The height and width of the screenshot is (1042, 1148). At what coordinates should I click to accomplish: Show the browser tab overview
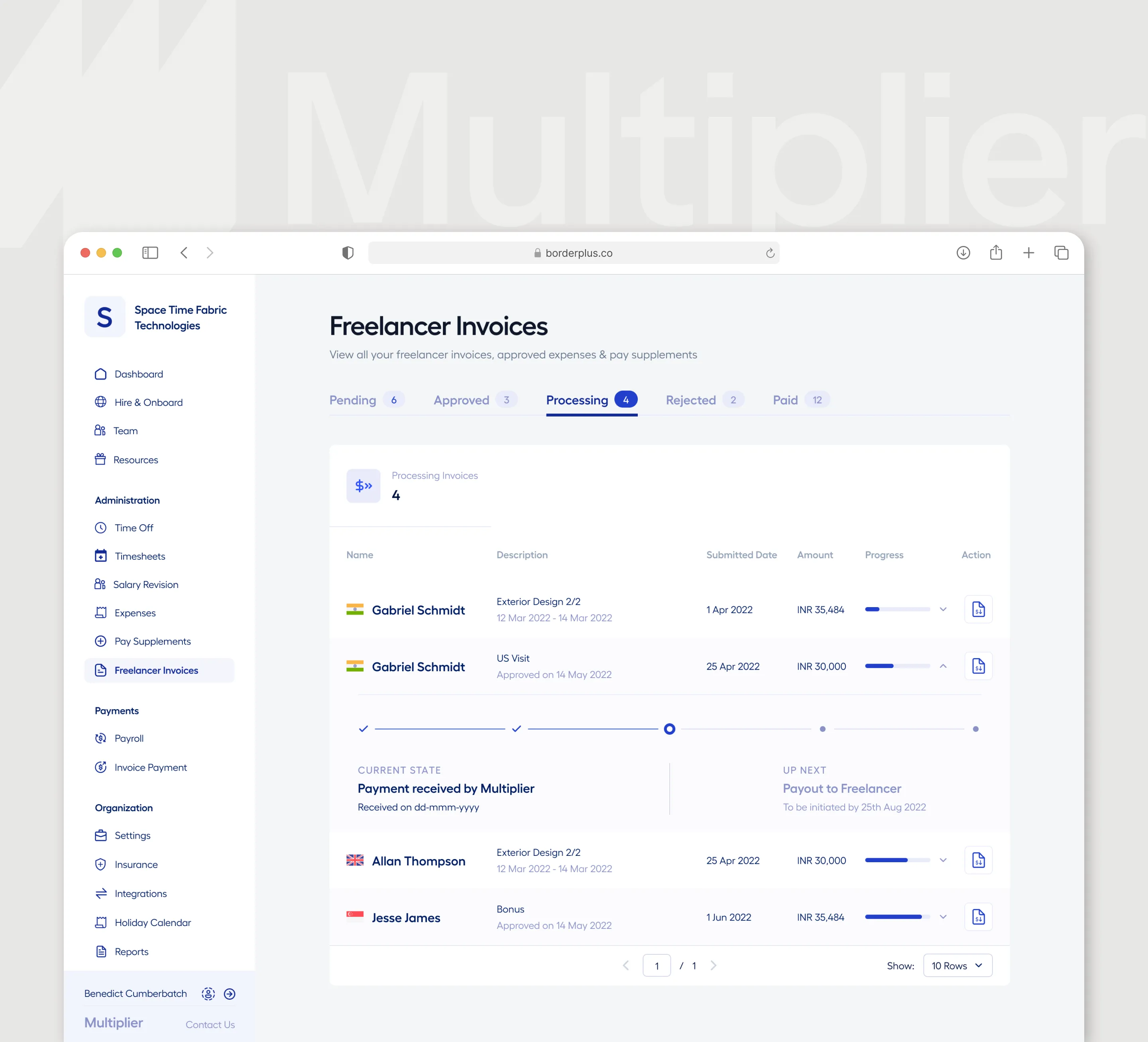tap(1061, 253)
